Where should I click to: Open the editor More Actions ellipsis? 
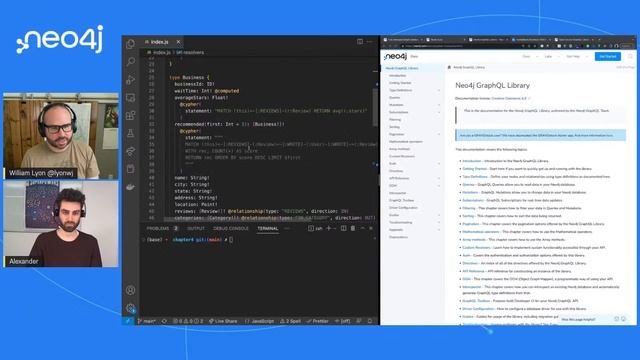[369, 42]
